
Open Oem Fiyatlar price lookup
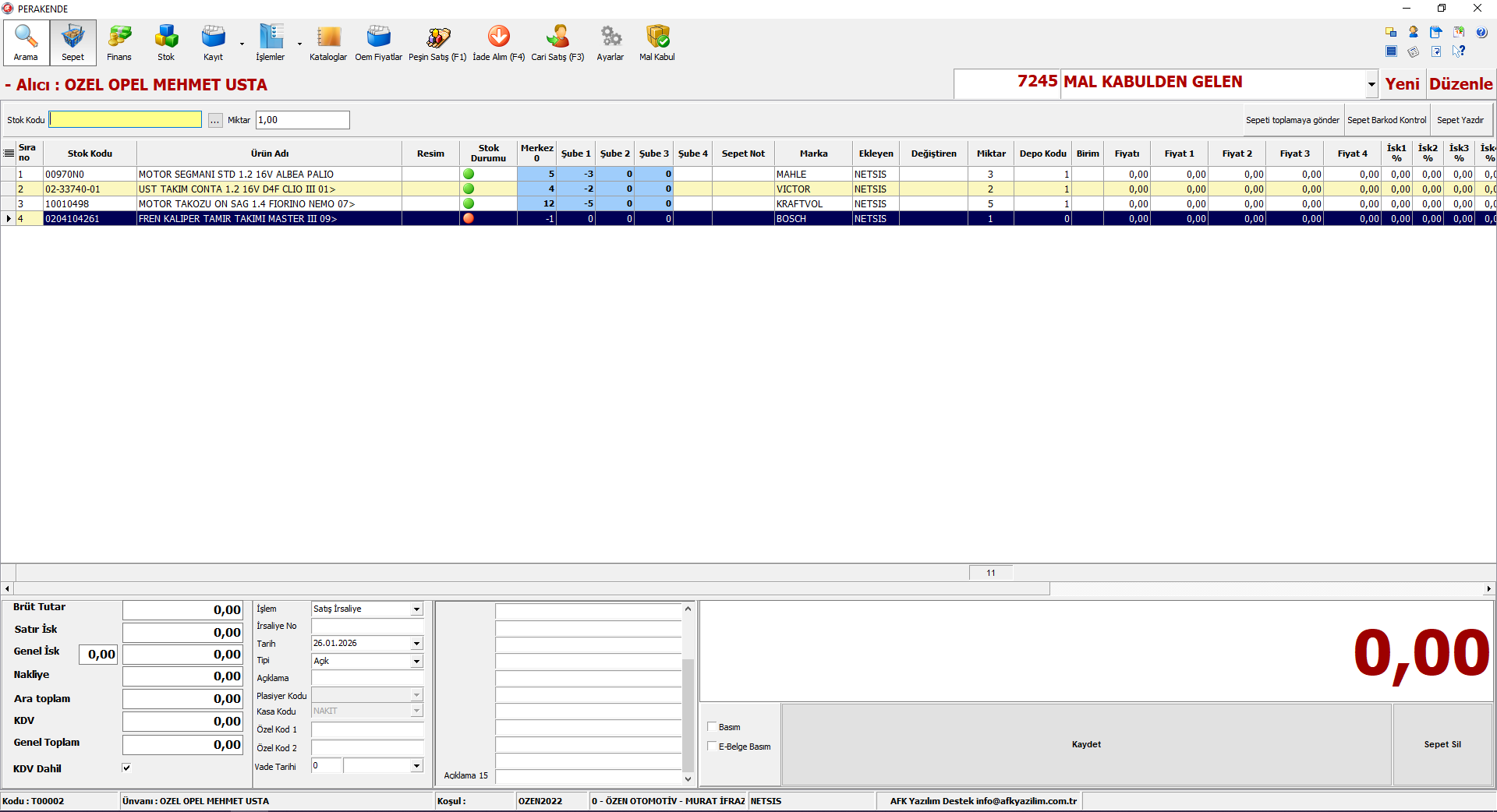[x=378, y=42]
